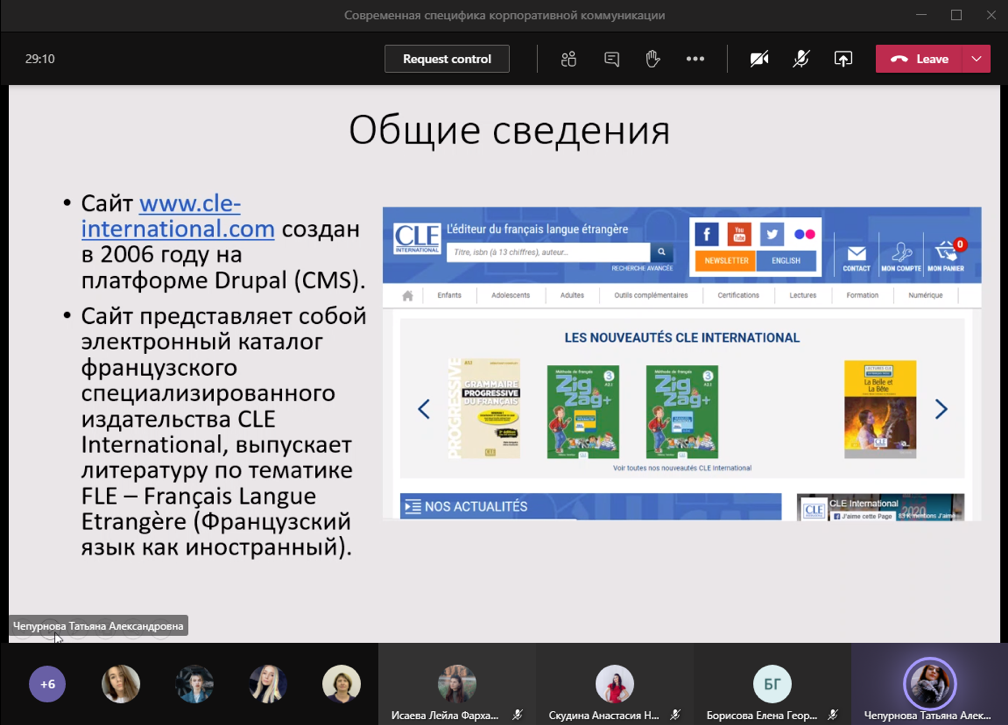Screen dimensions: 1008x725
Task: Show the +6 additional participants
Action: point(47,685)
